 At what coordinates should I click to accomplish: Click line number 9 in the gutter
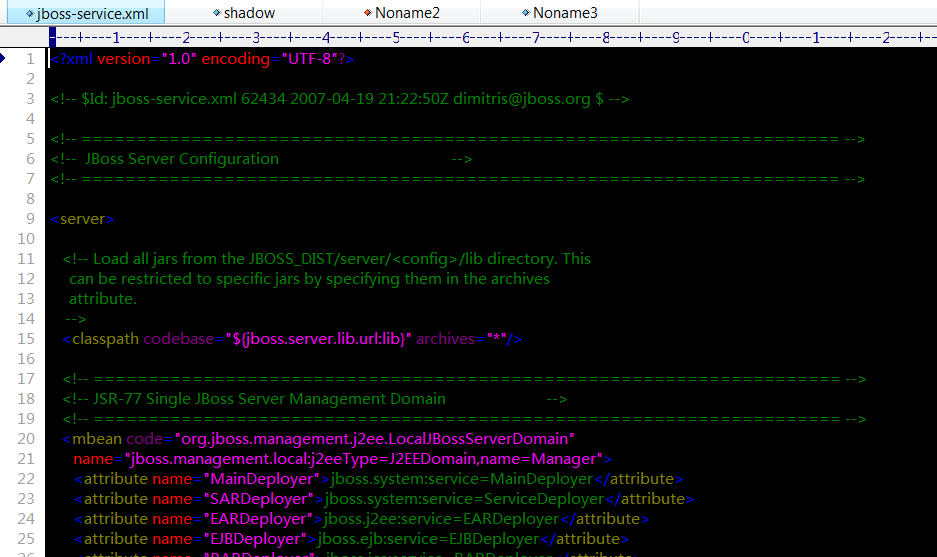[30, 219]
